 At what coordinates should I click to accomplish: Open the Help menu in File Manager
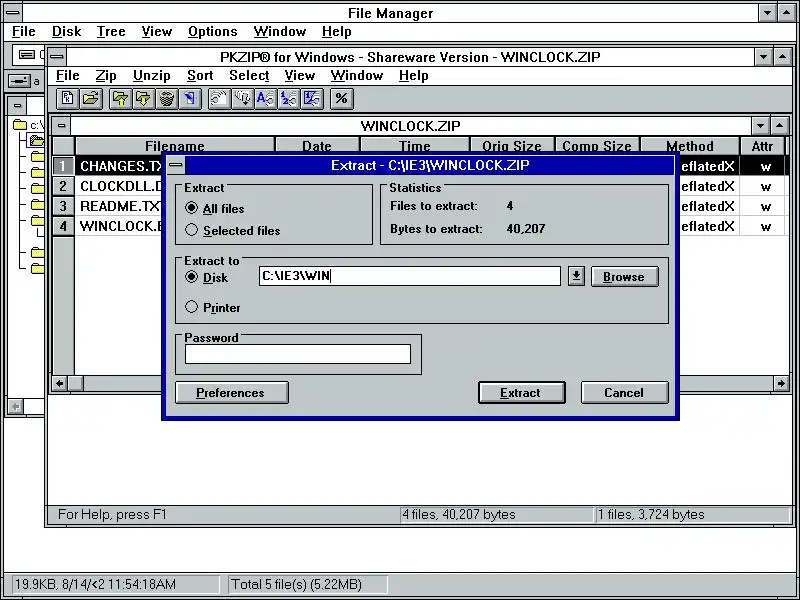coord(336,32)
